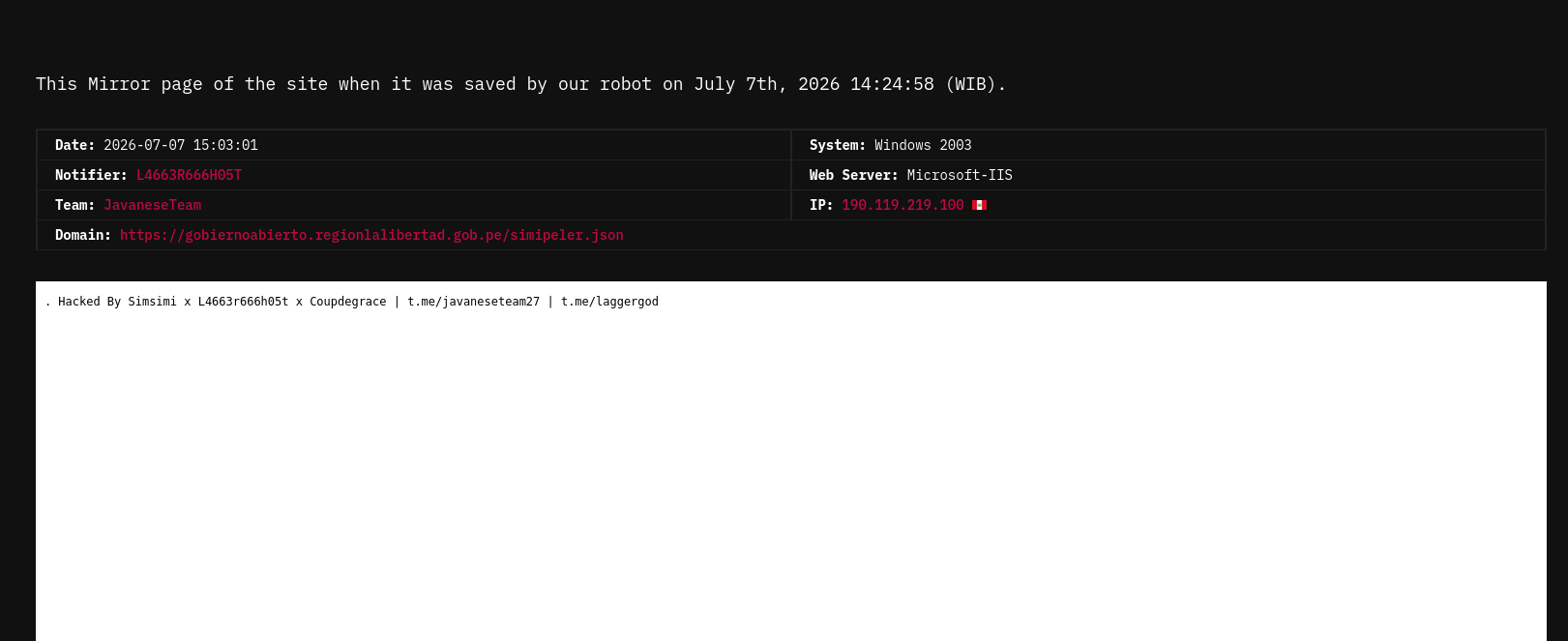Viewport: 1568px width, 641px height.
Task: Select the mirror saved date header sentence
Action: click(x=521, y=84)
